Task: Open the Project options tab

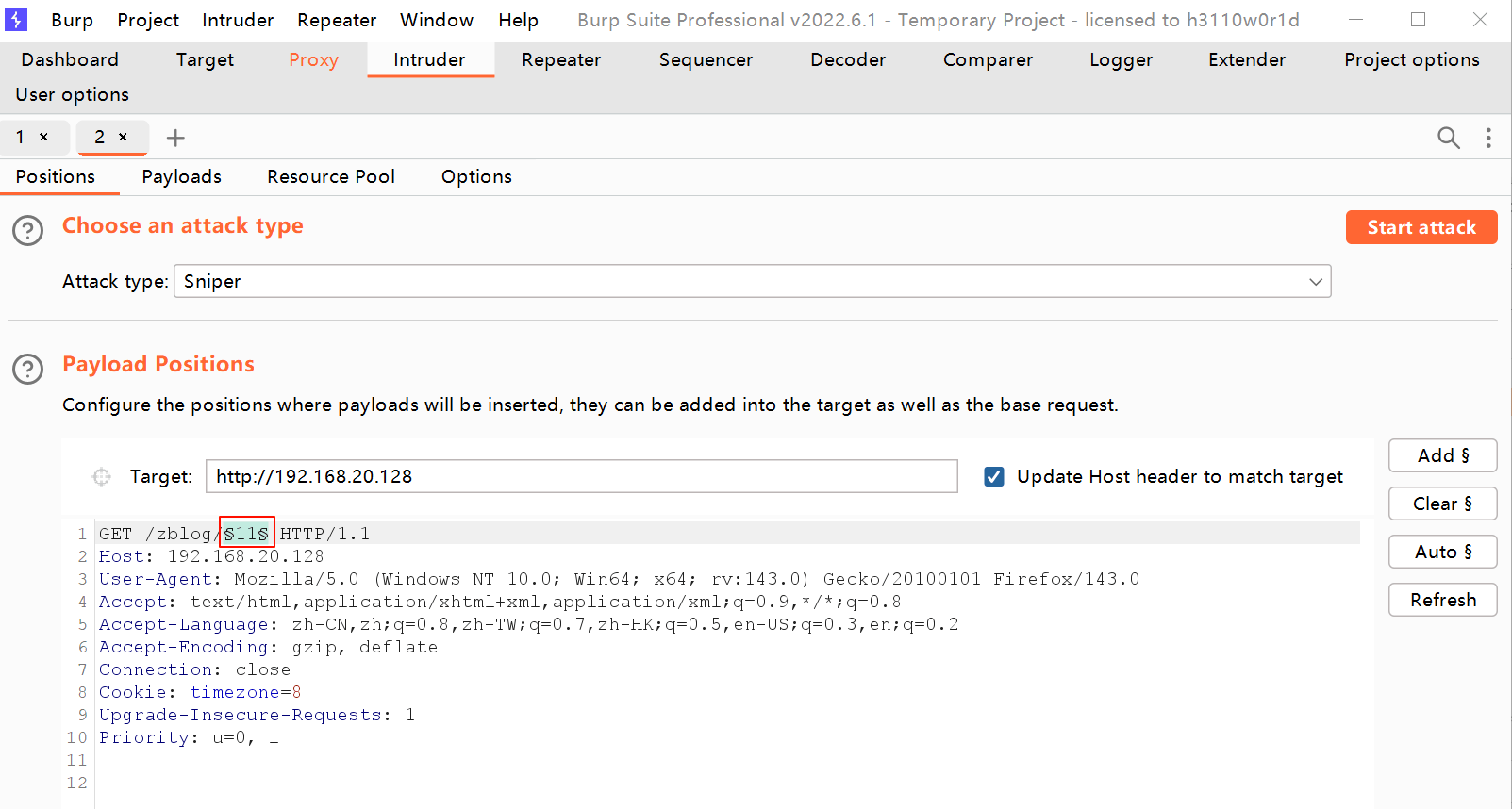Action: tap(1411, 59)
